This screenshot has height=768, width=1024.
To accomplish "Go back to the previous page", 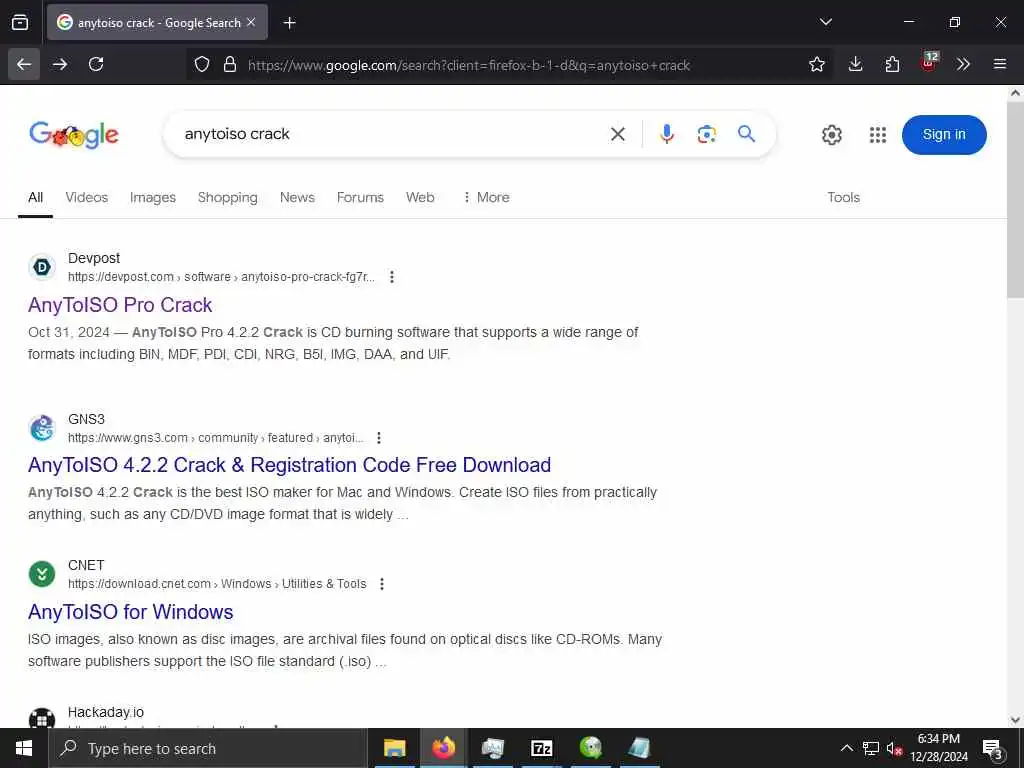I will 24,64.
